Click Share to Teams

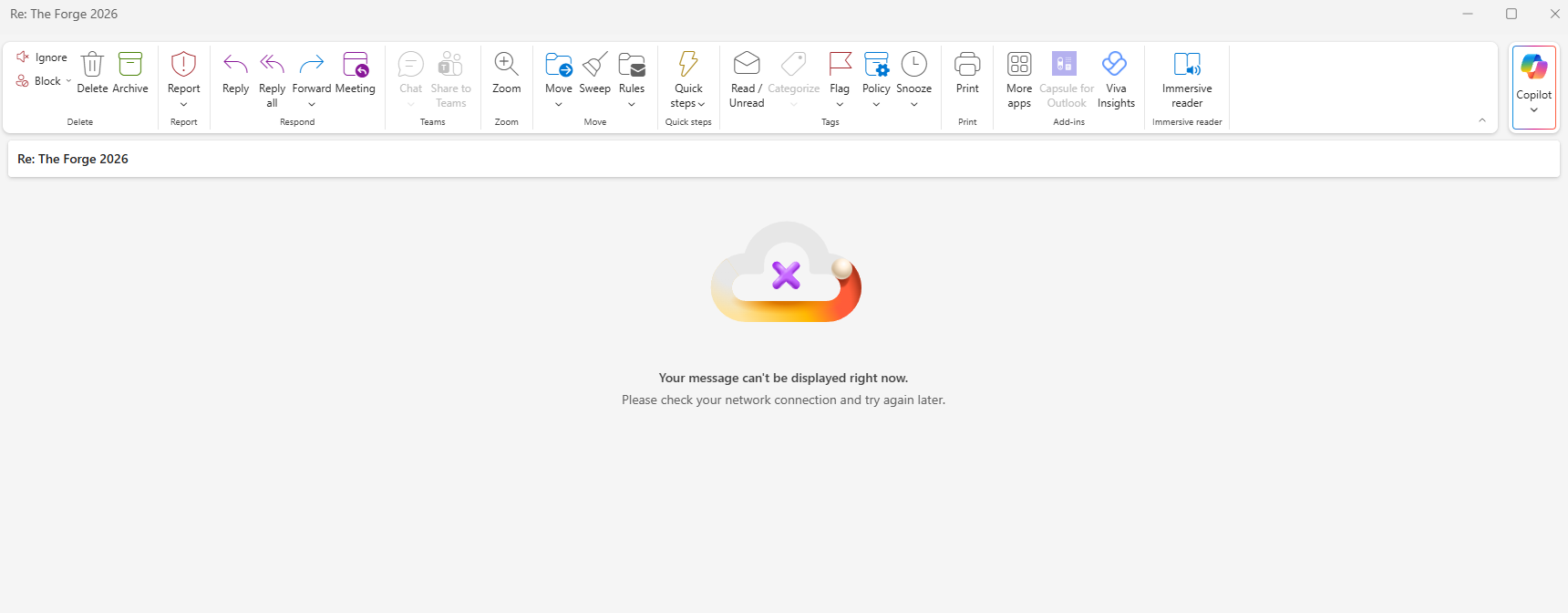(x=450, y=79)
